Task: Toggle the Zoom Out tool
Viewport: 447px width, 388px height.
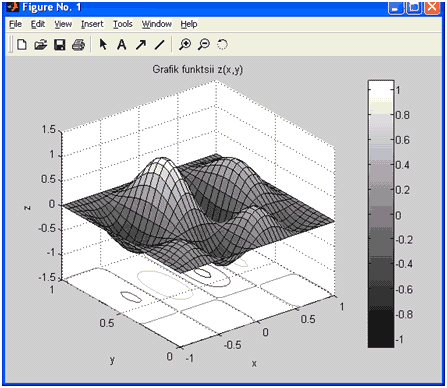Action: tap(204, 44)
